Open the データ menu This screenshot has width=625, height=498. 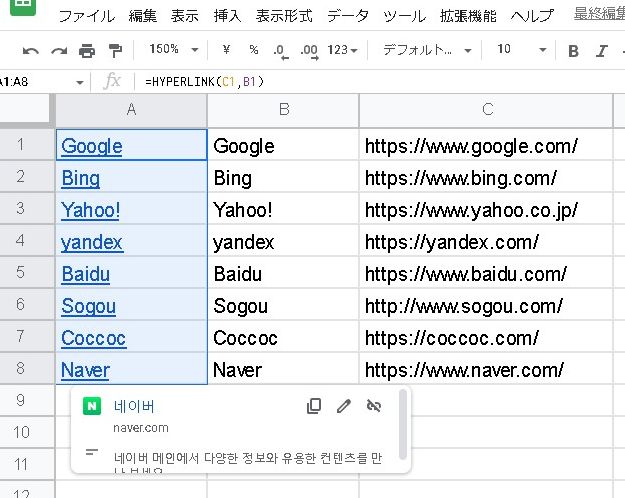(x=348, y=16)
